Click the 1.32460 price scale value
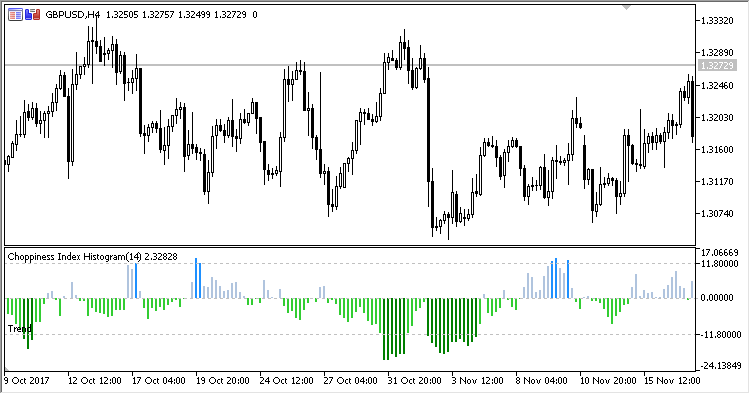This screenshot has height=394, width=750. (717, 86)
